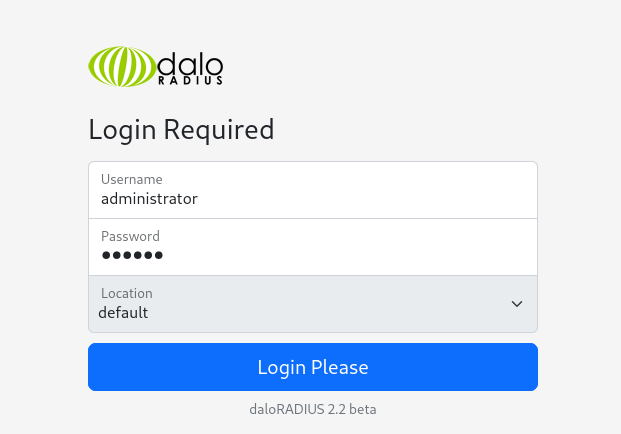Select the "default" value in the Location combo box
This screenshot has height=434, width=621.
coord(123,313)
